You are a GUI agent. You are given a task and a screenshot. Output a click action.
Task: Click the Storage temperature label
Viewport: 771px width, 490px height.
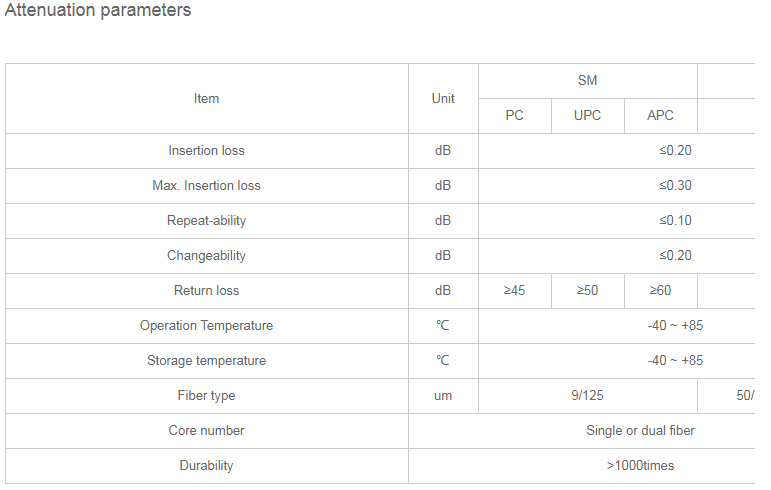[x=207, y=361]
